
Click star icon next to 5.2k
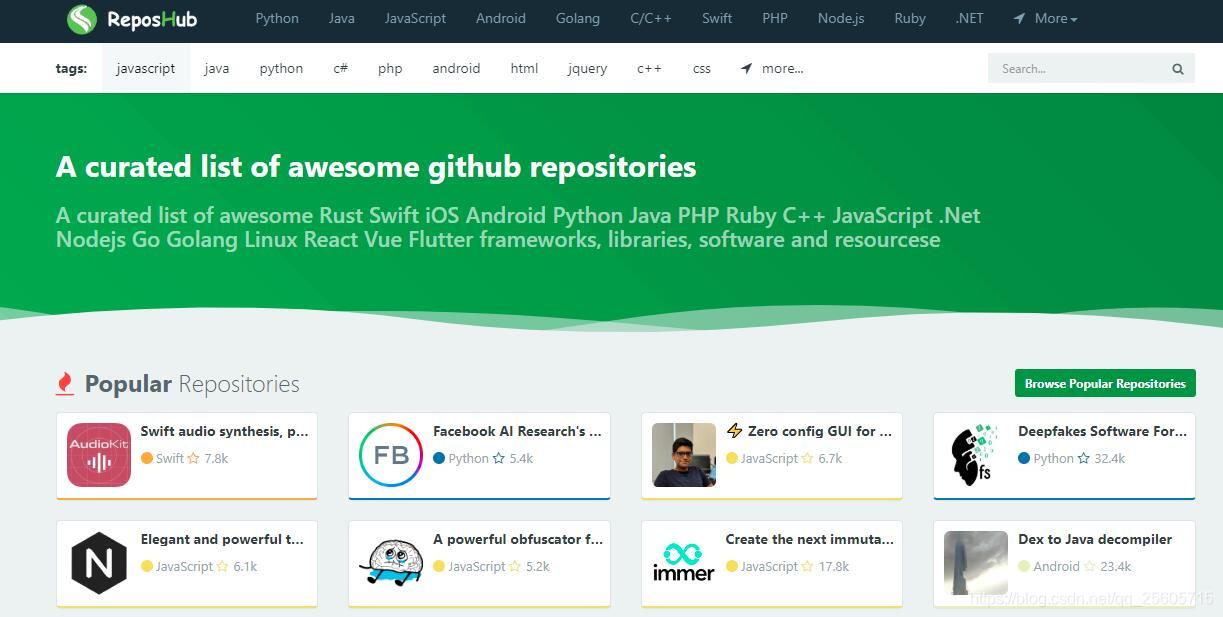pos(515,566)
